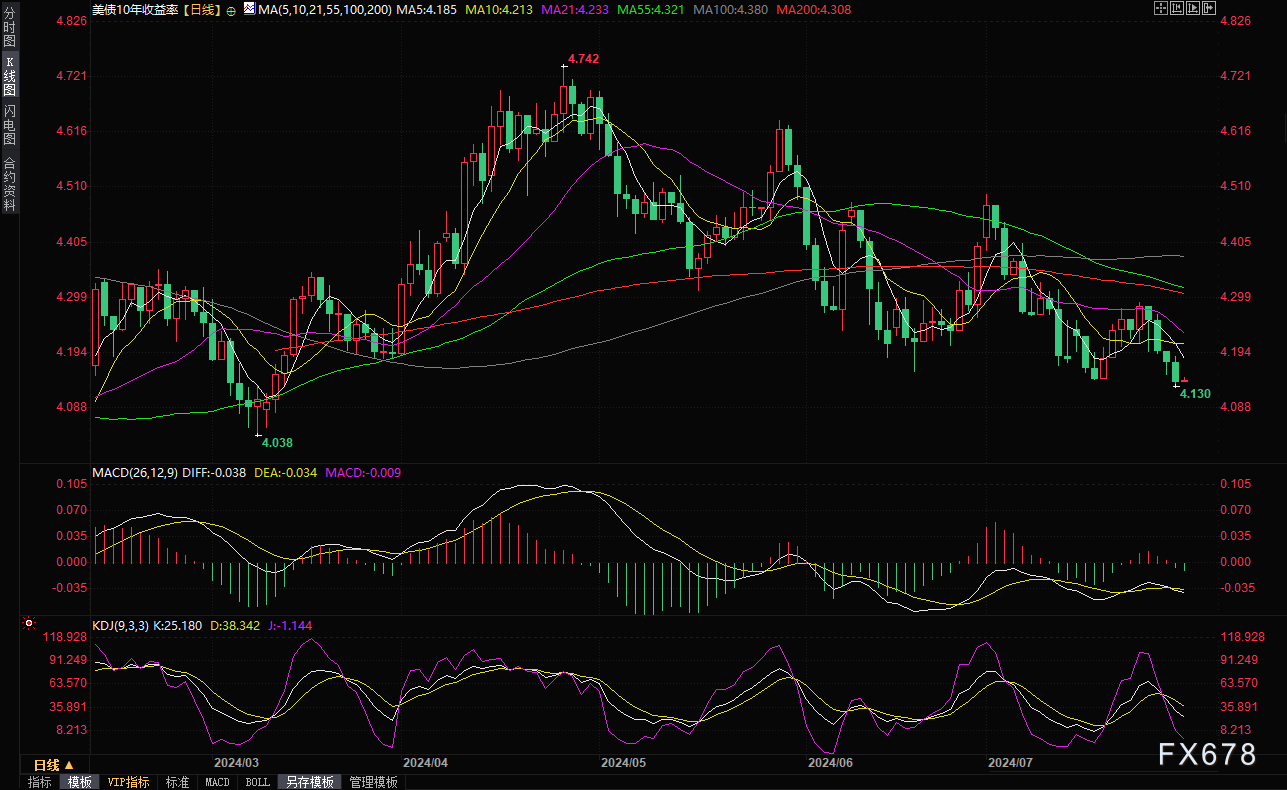Select the MACD template button
This screenshot has height=790, width=1287.
click(217, 782)
